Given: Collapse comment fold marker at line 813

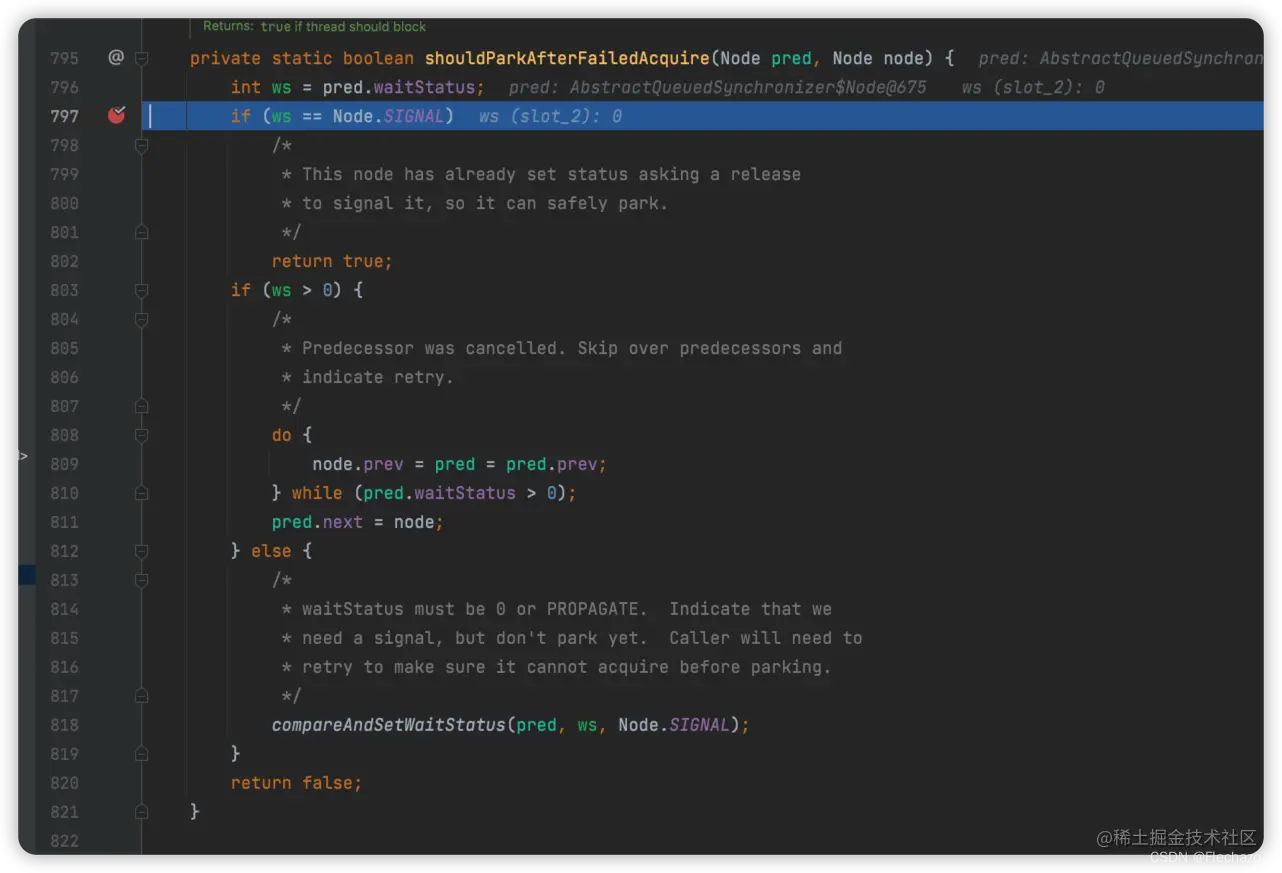Looking at the screenshot, I should click(x=141, y=580).
